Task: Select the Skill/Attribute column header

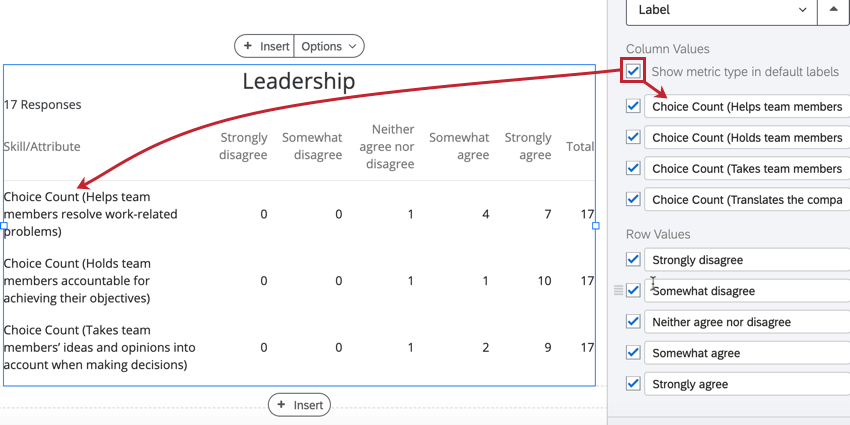Action: coord(42,146)
